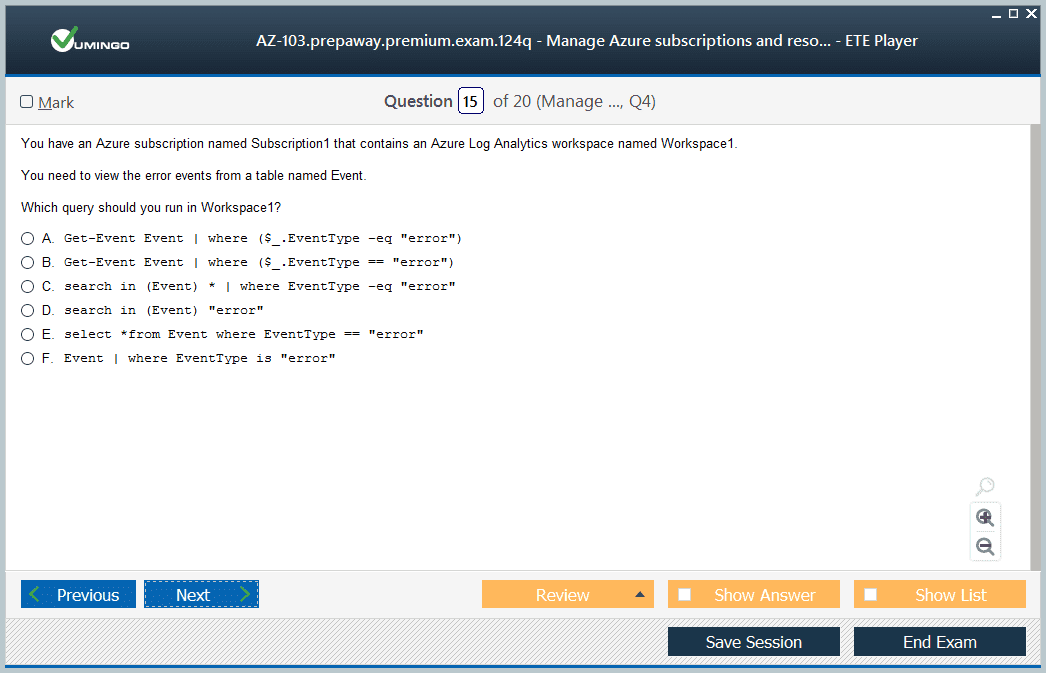Select answer D search in (Event) "error"

28,311
